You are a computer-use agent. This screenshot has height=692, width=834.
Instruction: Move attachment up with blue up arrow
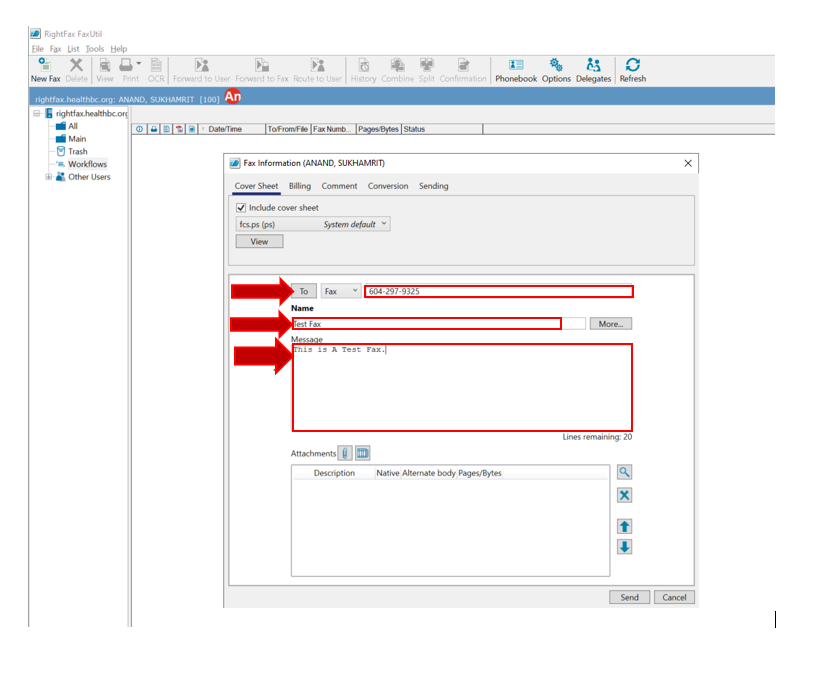click(x=625, y=526)
